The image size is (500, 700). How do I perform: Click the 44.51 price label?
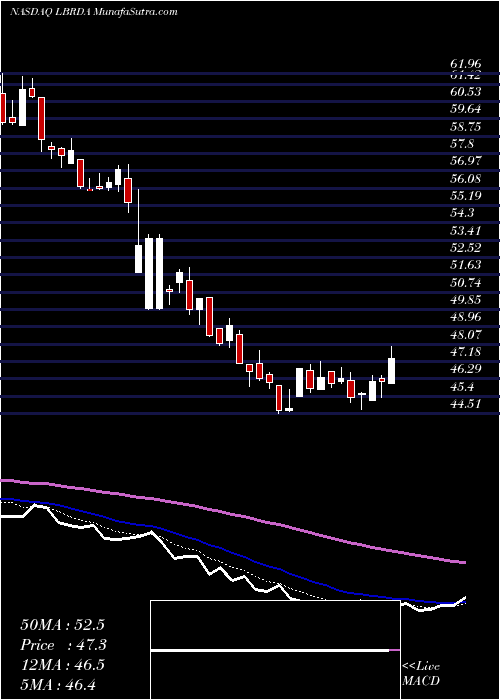click(466, 404)
